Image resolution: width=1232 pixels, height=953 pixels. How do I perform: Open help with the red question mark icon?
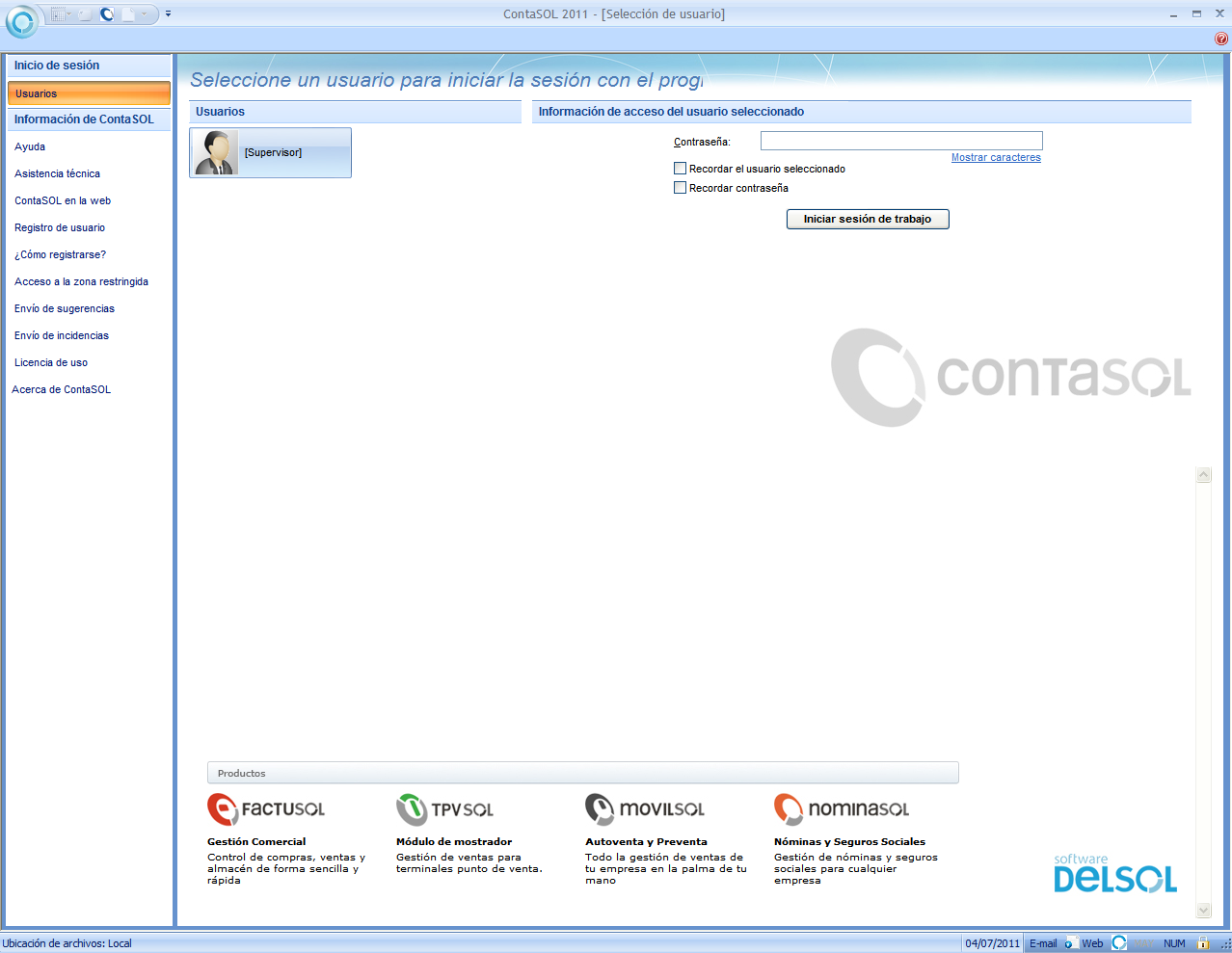coord(1220,39)
